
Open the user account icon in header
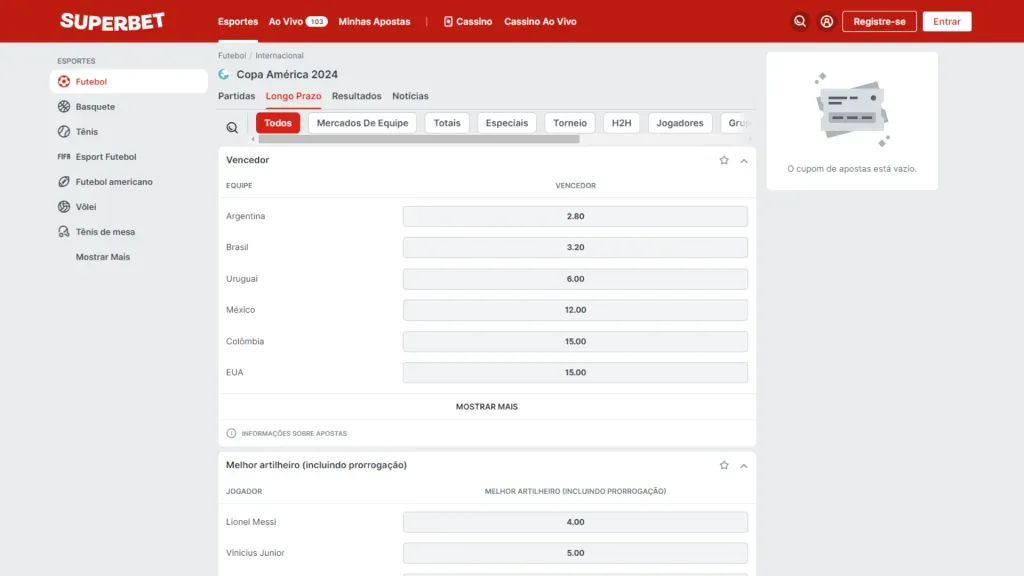pos(826,21)
